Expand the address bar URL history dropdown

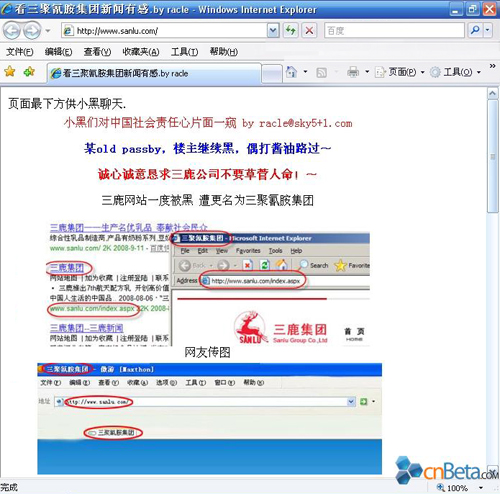click(273, 31)
